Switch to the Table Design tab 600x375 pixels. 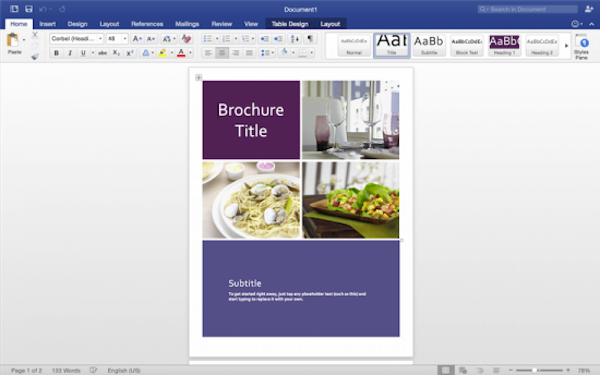(x=290, y=24)
